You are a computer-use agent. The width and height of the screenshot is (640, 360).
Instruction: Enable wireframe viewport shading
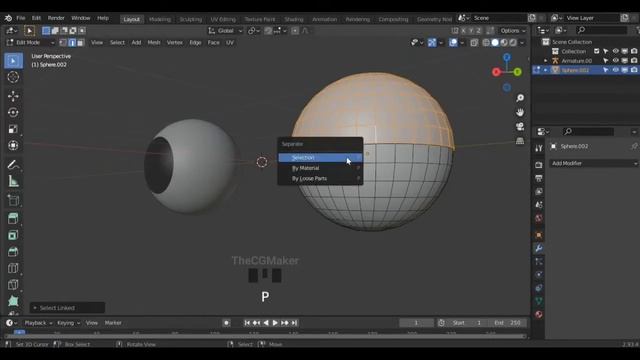pyautogui.click(x=486, y=42)
